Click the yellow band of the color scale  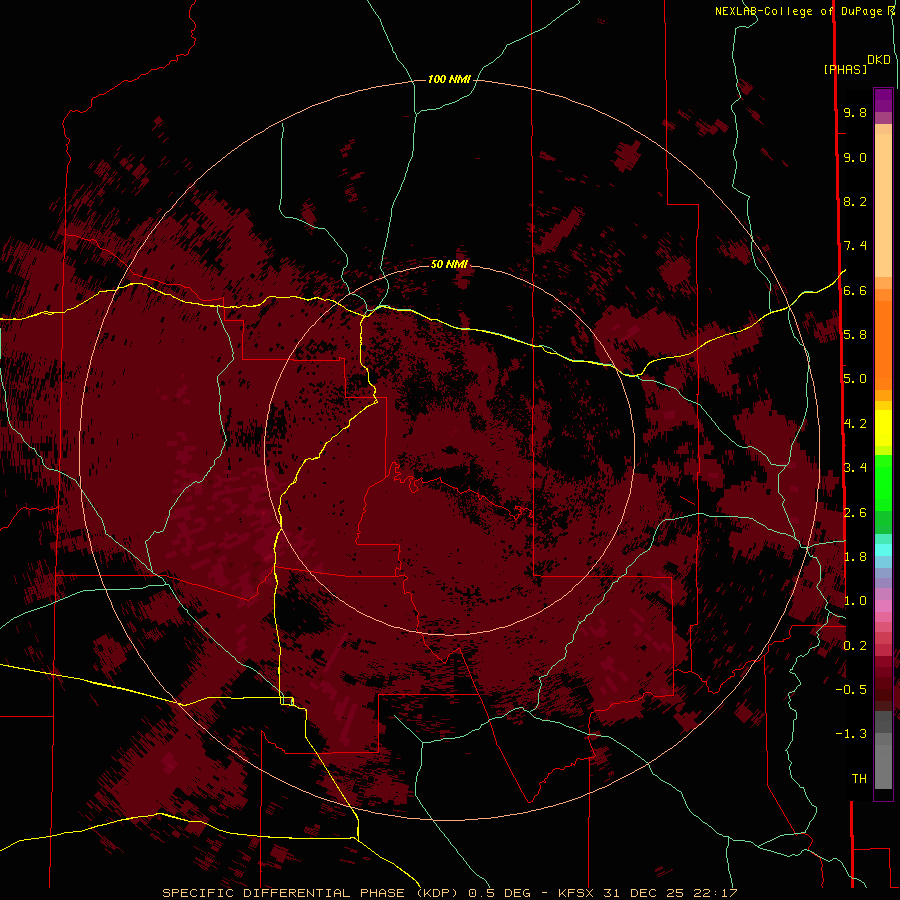tap(883, 428)
